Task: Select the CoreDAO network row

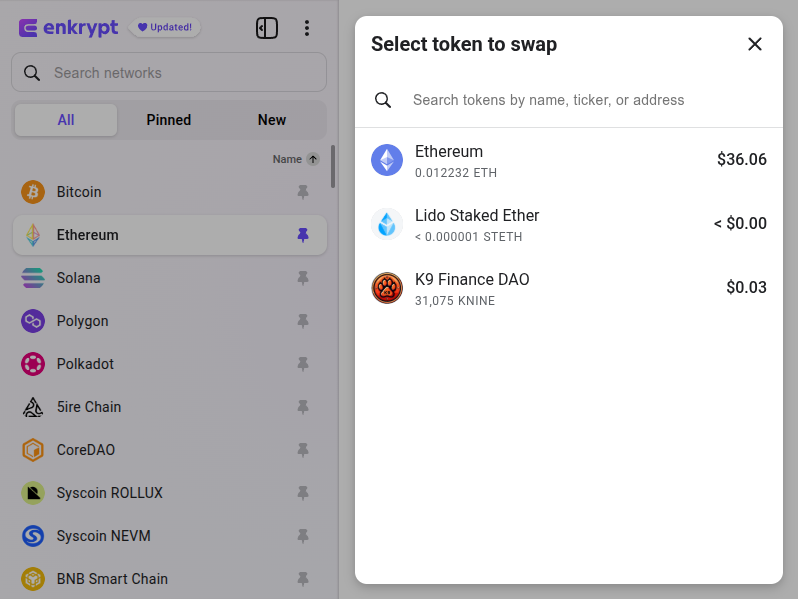Action: pyautogui.click(x=169, y=450)
